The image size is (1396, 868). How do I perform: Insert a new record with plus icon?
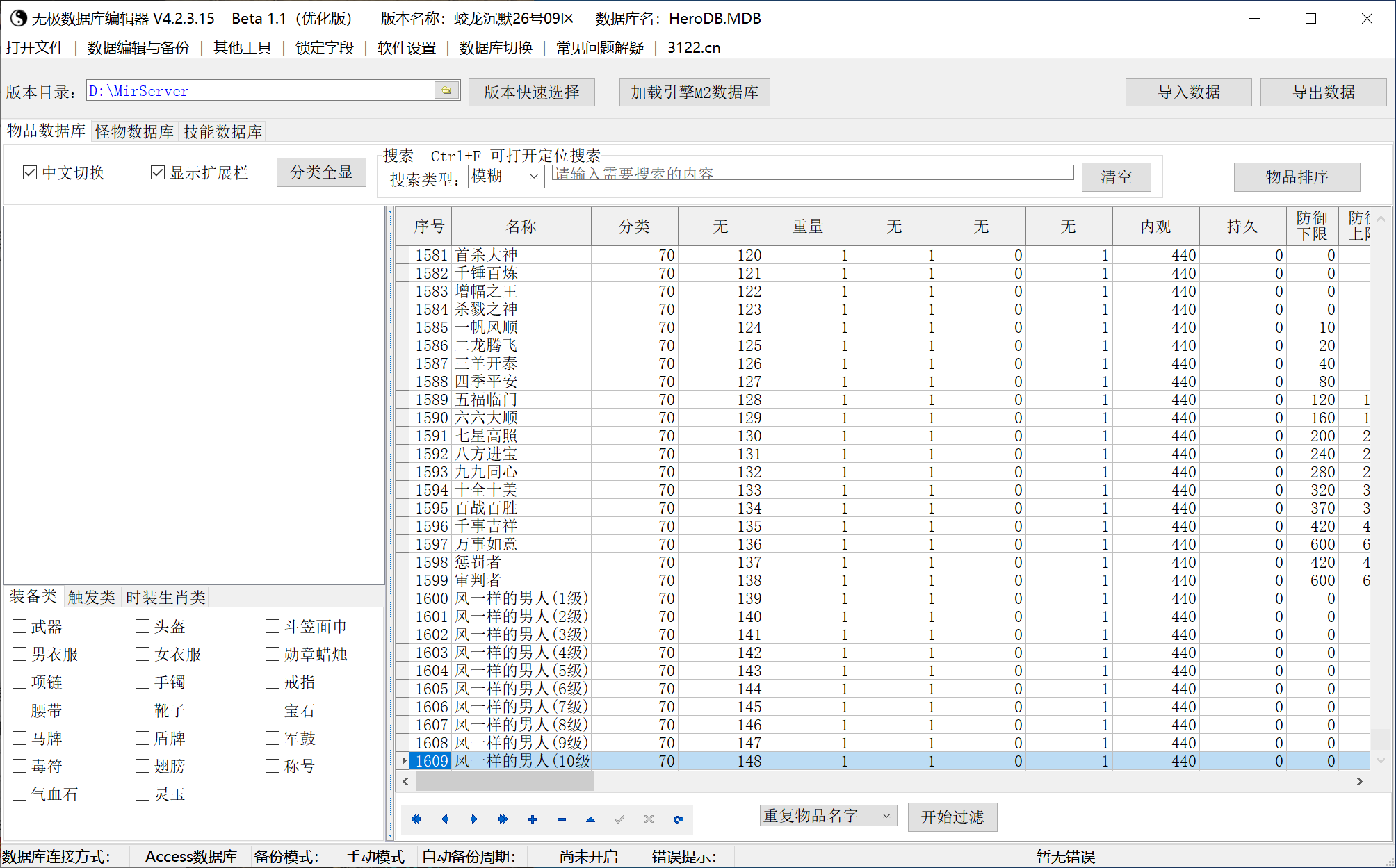pos(533,819)
